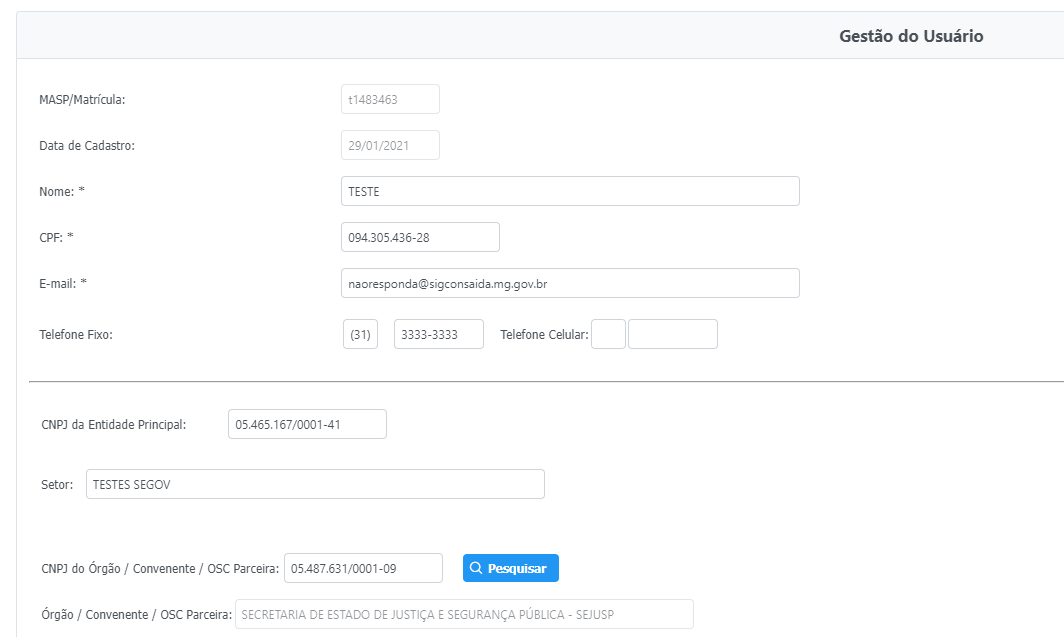
Task: Click the CNPJ do Órgão input 05.487.631/0001-09
Action: point(363,568)
